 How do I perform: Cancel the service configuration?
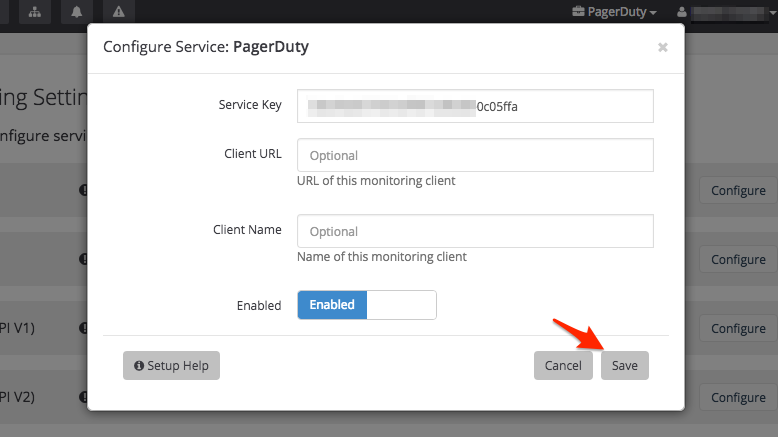coord(563,366)
